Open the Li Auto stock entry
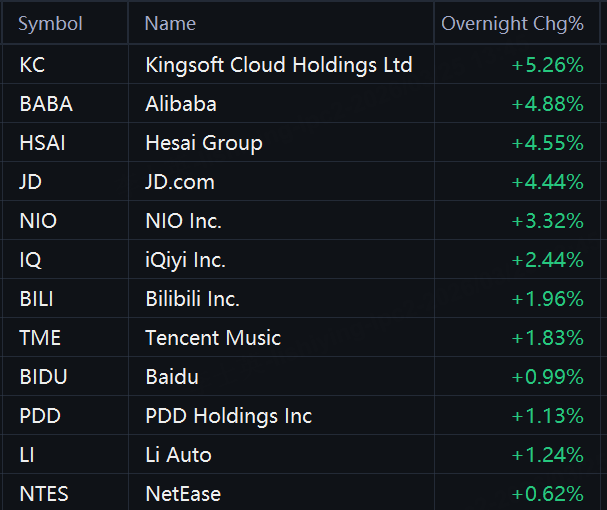The width and height of the screenshot is (607, 510). click(x=178, y=455)
